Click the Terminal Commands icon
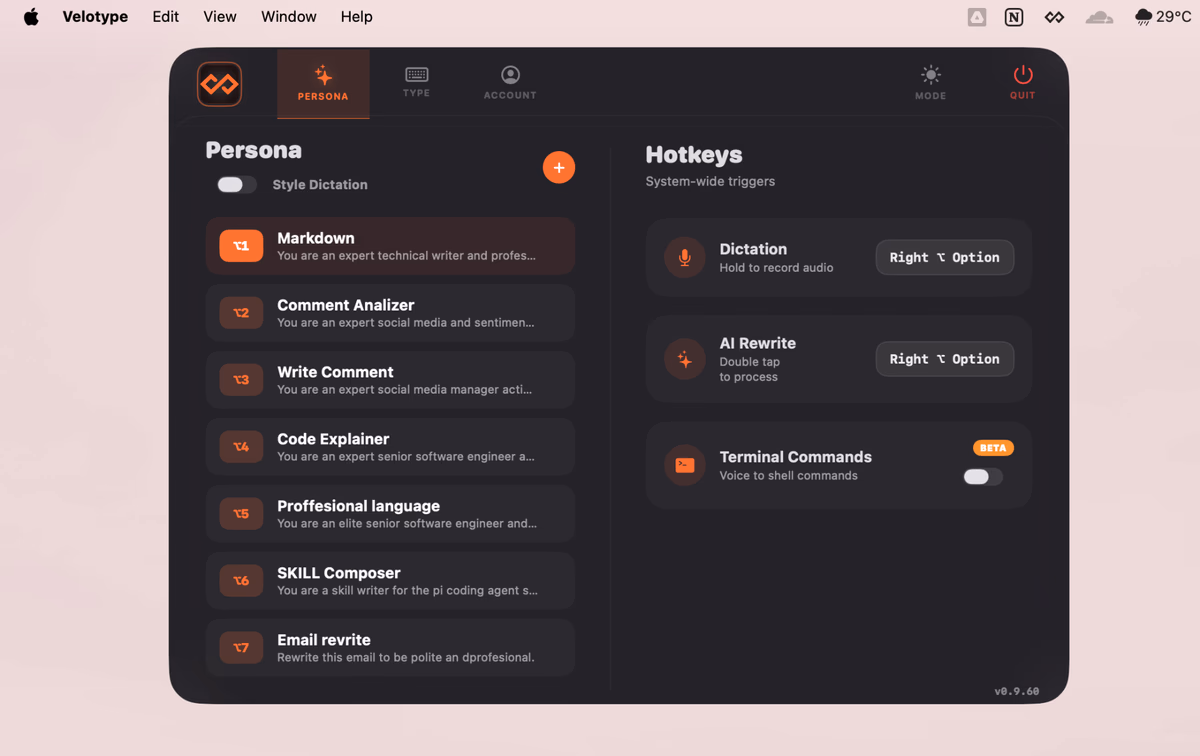 (685, 465)
